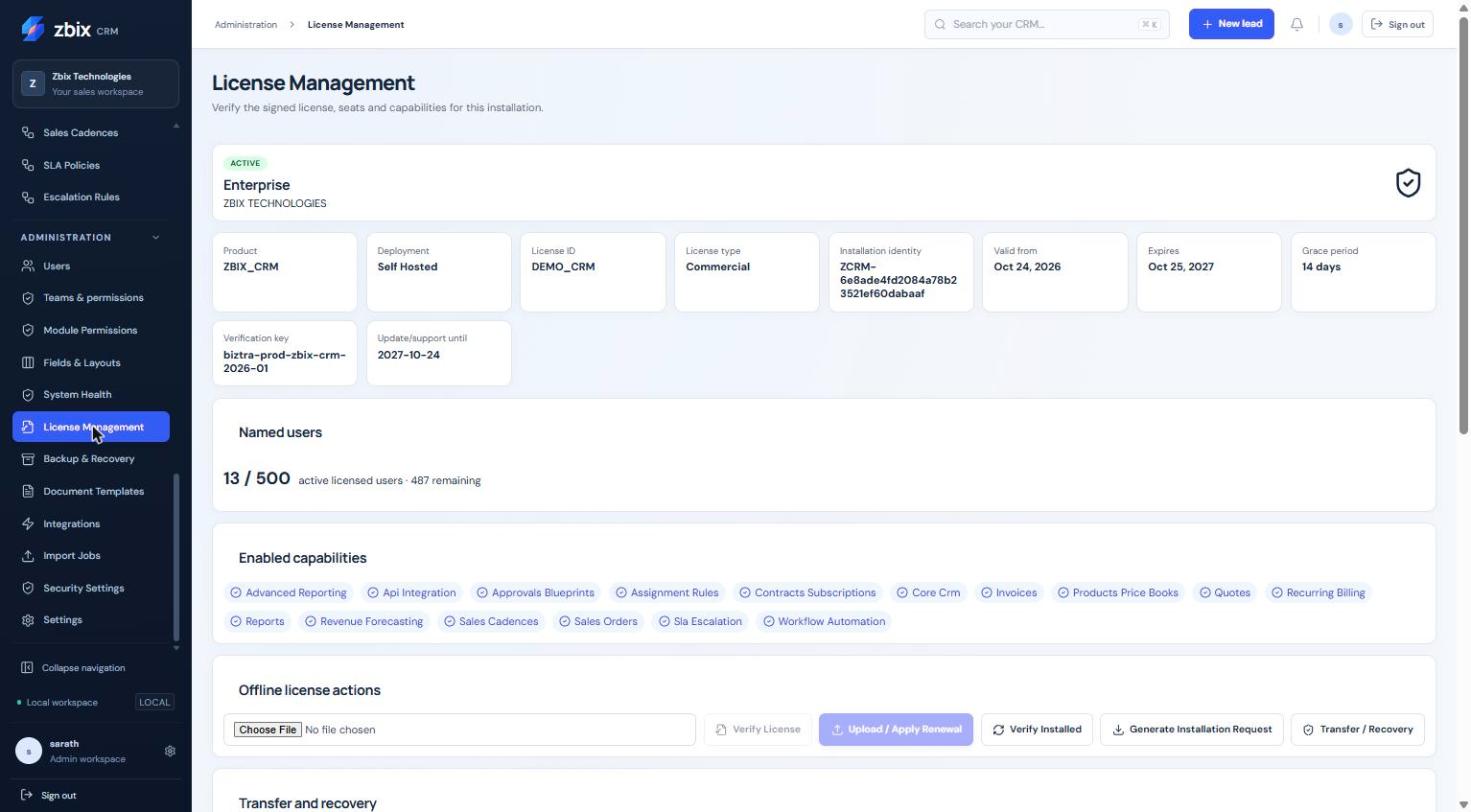Click the Integrations lightning icon
1471x812 pixels.
28,524
